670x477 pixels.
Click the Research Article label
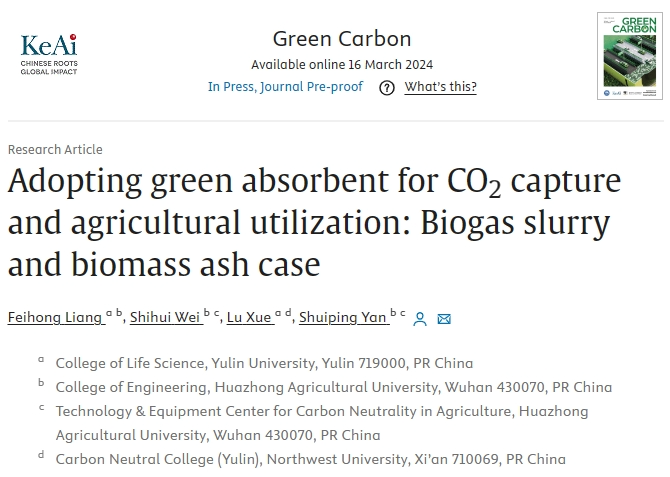pyautogui.click(x=55, y=150)
